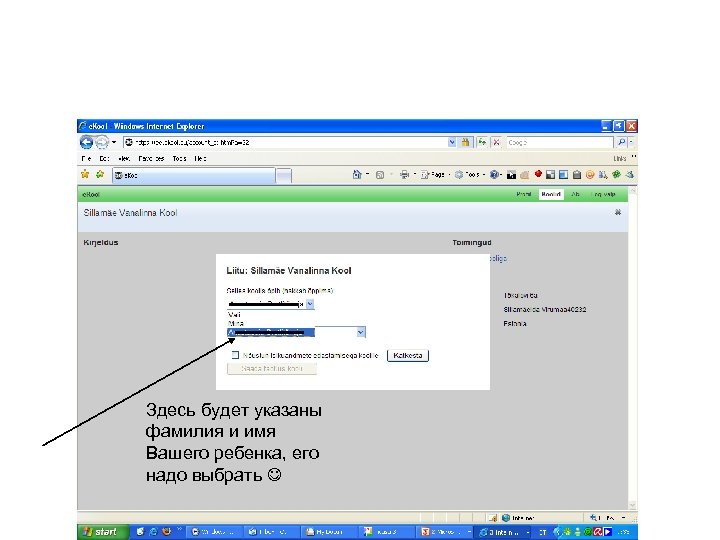The height and width of the screenshot is (540, 720).
Task: Click the partly hidden link under Toimingud
Action: pos(498,259)
